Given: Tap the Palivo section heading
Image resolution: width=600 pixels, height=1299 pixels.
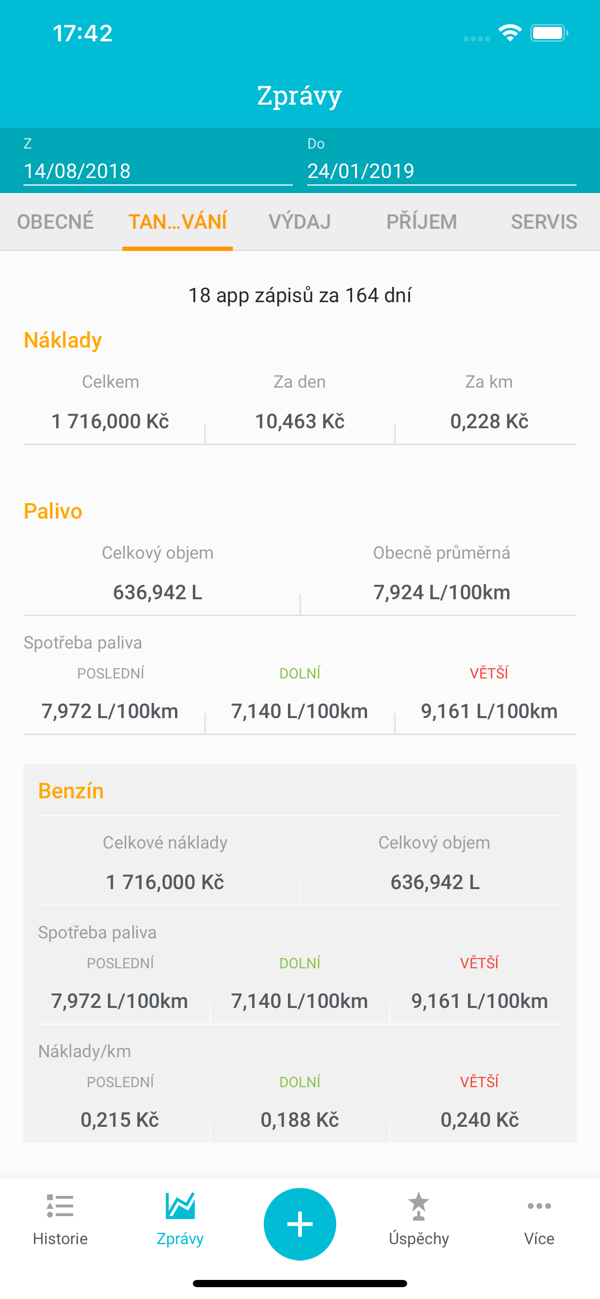Looking at the screenshot, I should pos(53,511).
